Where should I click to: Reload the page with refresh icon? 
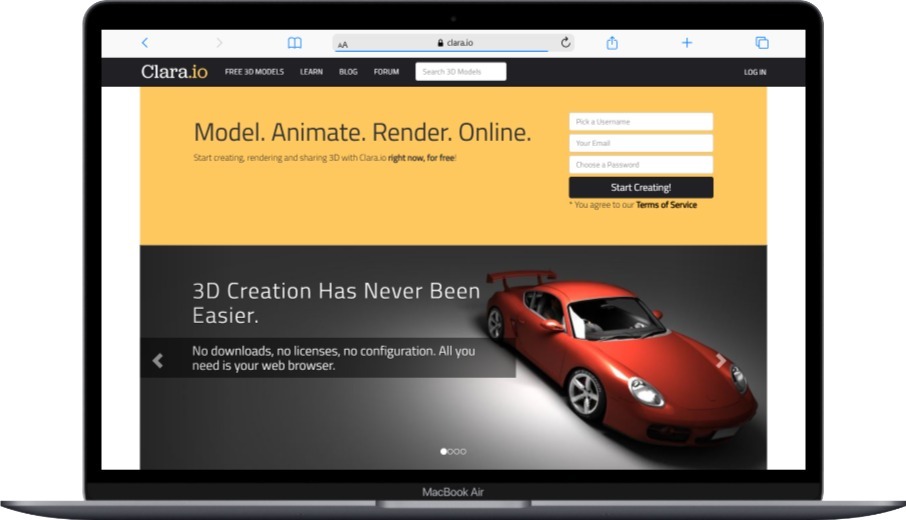[x=566, y=42]
